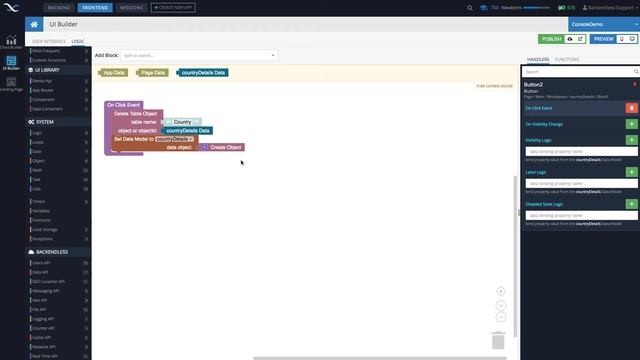Click the trash can in workspace
The width and height of the screenshot is (640, 360).
498,340
